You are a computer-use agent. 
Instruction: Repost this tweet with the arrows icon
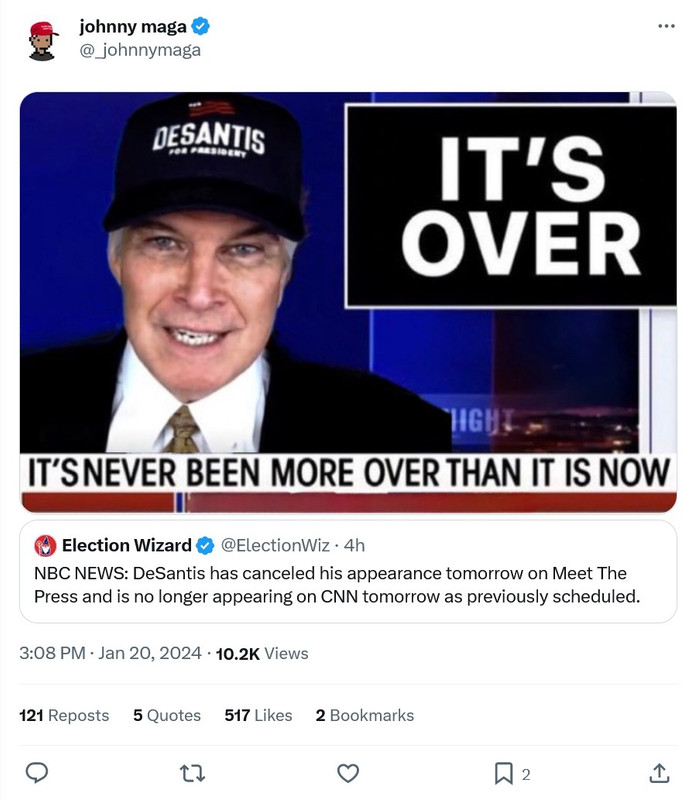[193, 773]
